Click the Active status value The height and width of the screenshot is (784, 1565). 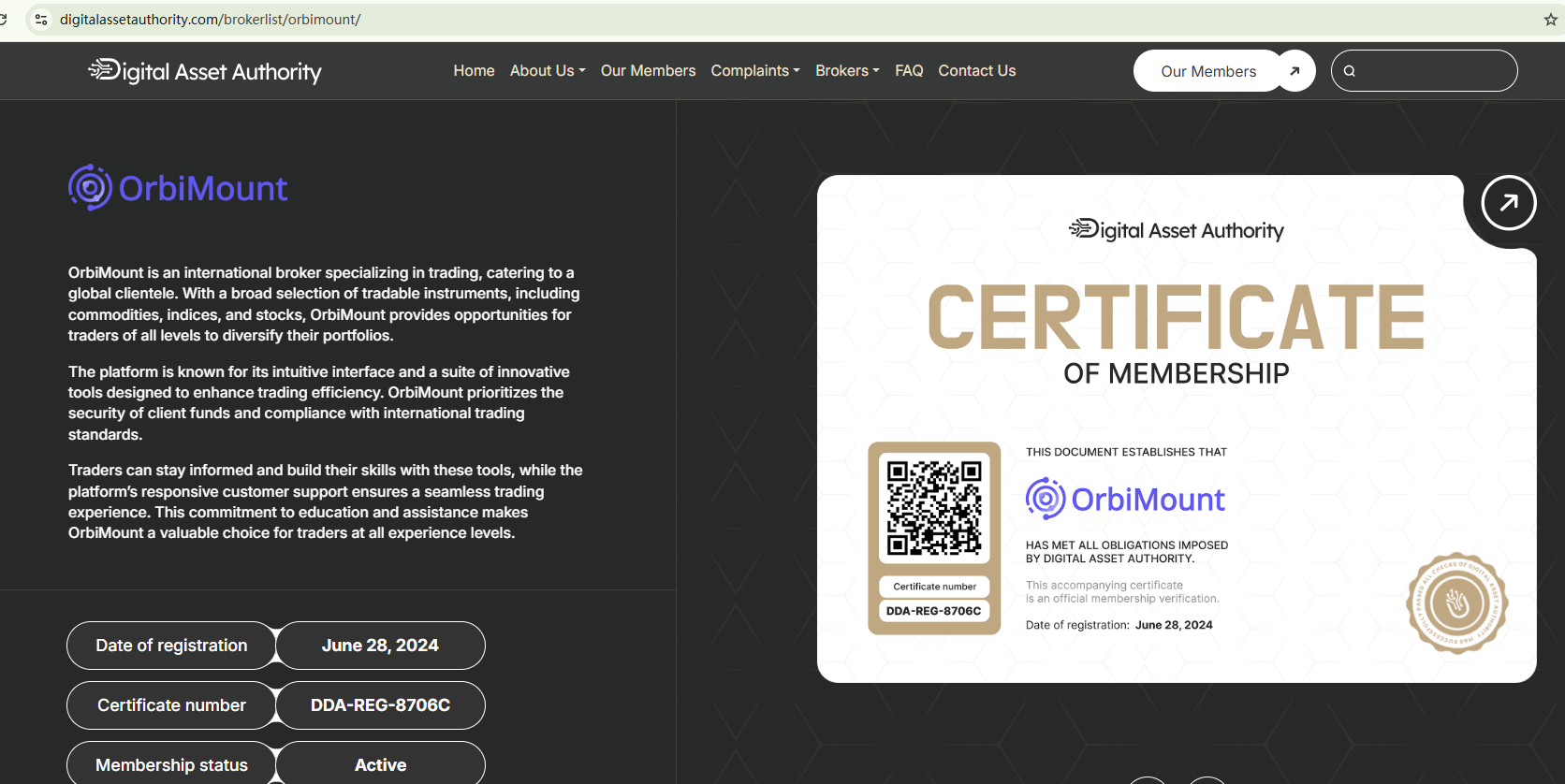tap(380, 764)
